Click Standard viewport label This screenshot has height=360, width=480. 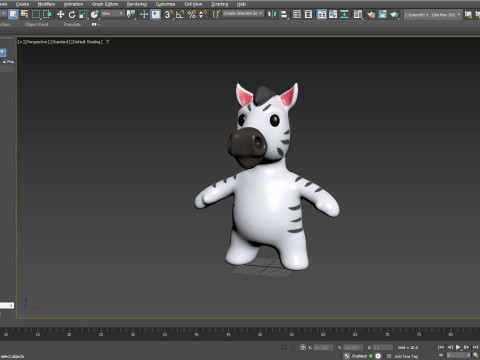[60, 42]
